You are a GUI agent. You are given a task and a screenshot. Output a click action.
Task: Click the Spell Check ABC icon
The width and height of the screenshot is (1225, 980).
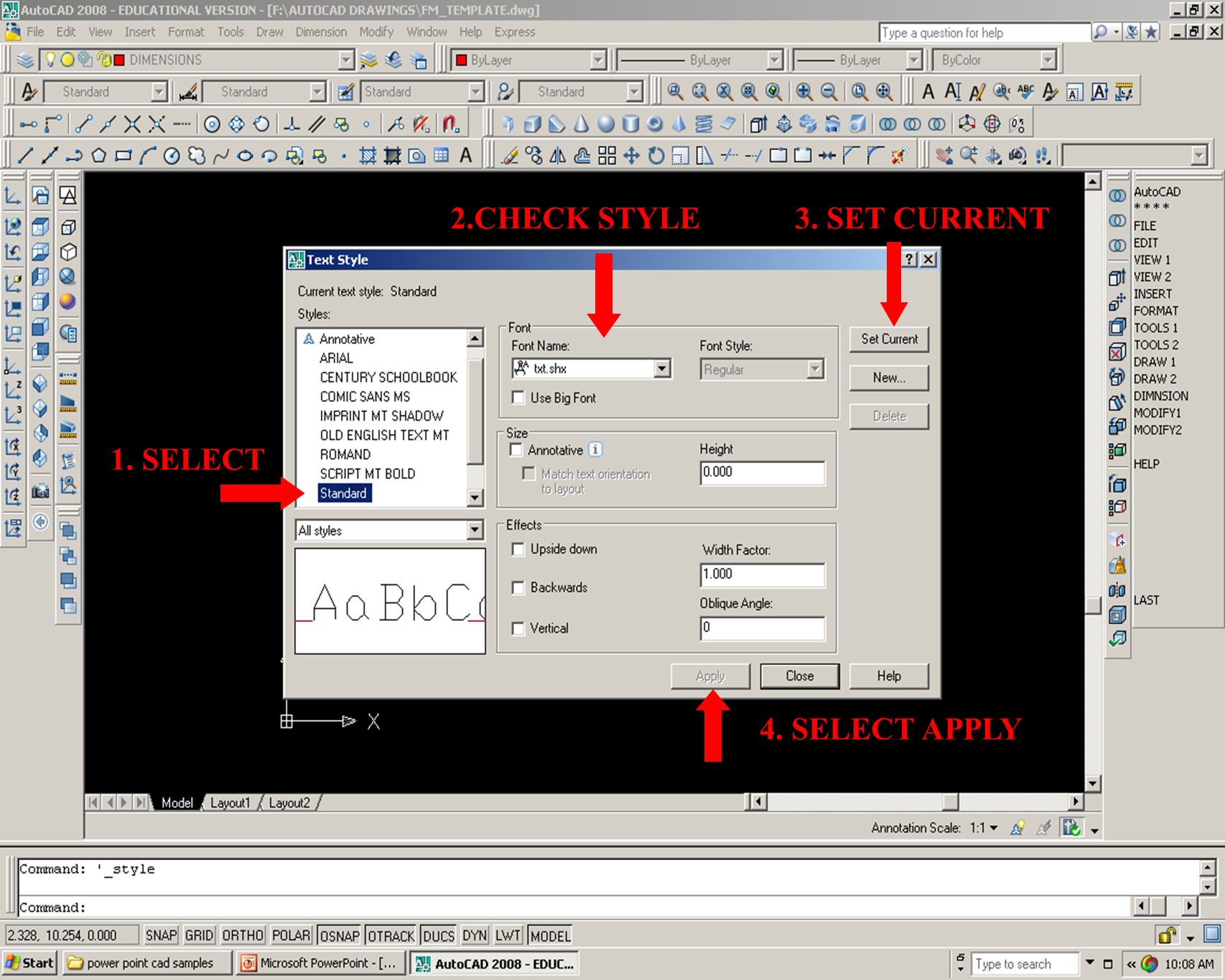[x=1026, y=91]
